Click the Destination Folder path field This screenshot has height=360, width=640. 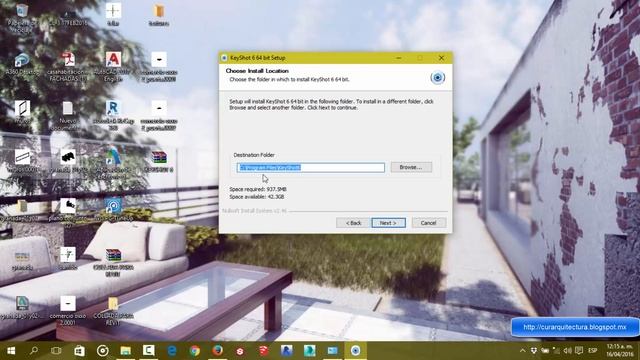[x=311, y=167]
